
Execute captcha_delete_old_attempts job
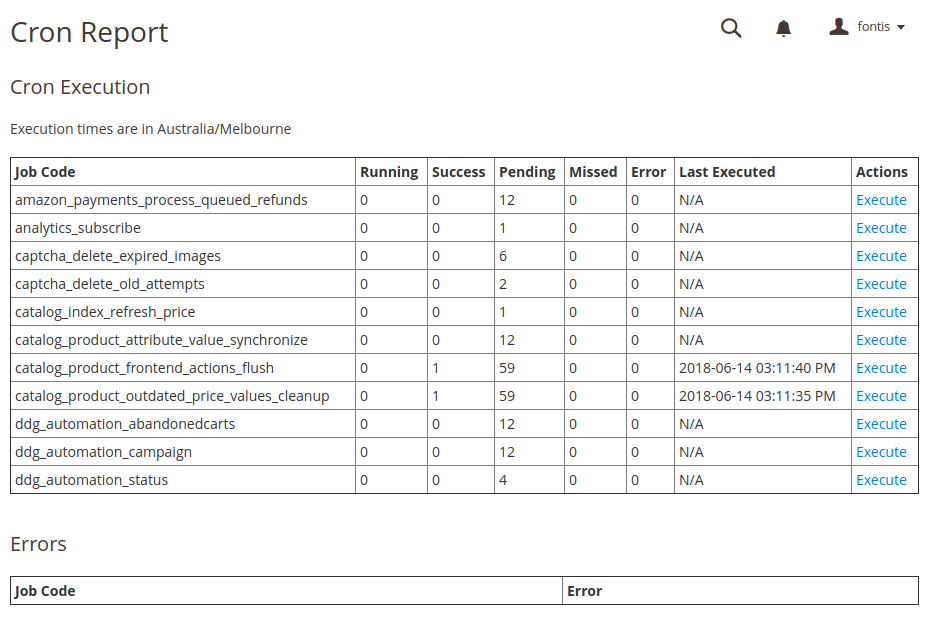[x=881, y=284]
